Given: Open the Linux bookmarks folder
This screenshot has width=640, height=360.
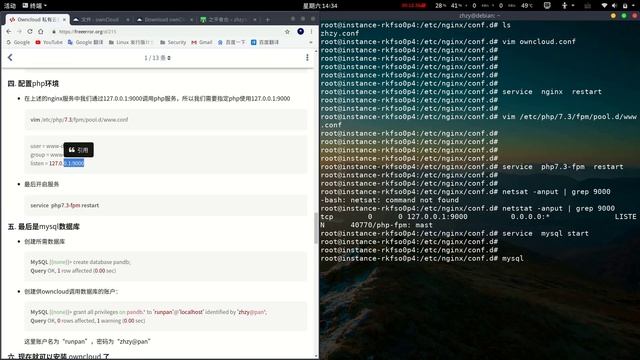Looking at the screenshot, I should tap(131, 42).
